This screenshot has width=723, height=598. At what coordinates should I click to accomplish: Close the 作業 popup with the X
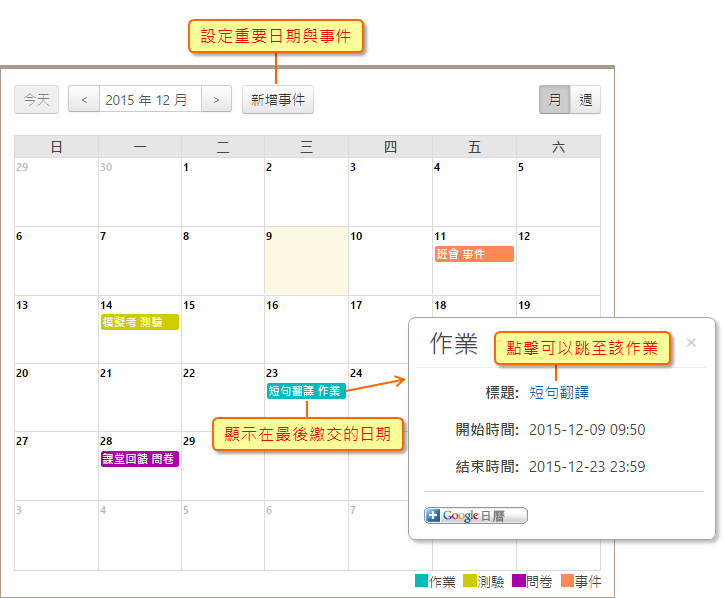click(x=691, y=343)
